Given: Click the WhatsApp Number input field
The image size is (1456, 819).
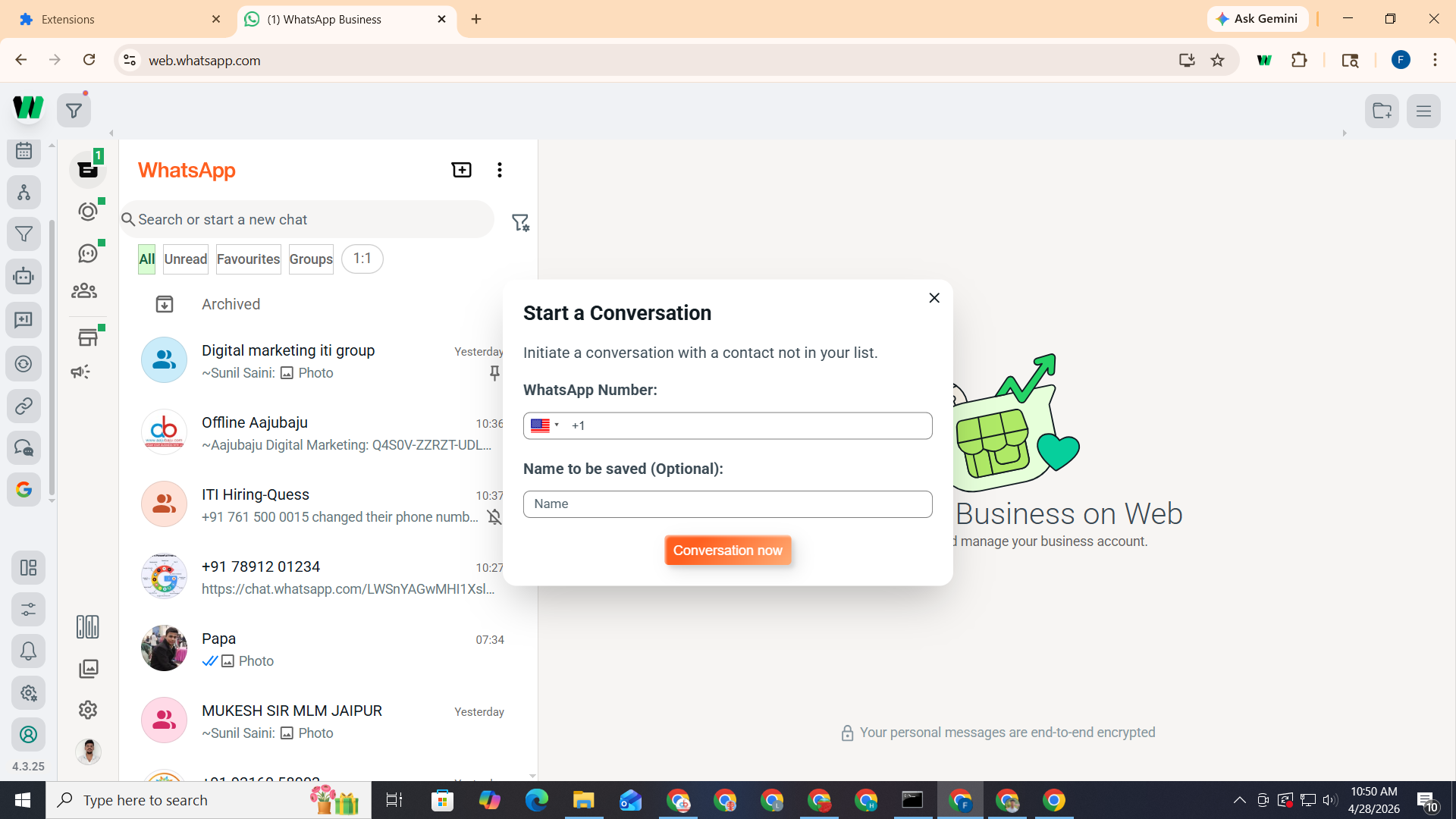Looking at the screenshot, I should (x=727, y=425).
